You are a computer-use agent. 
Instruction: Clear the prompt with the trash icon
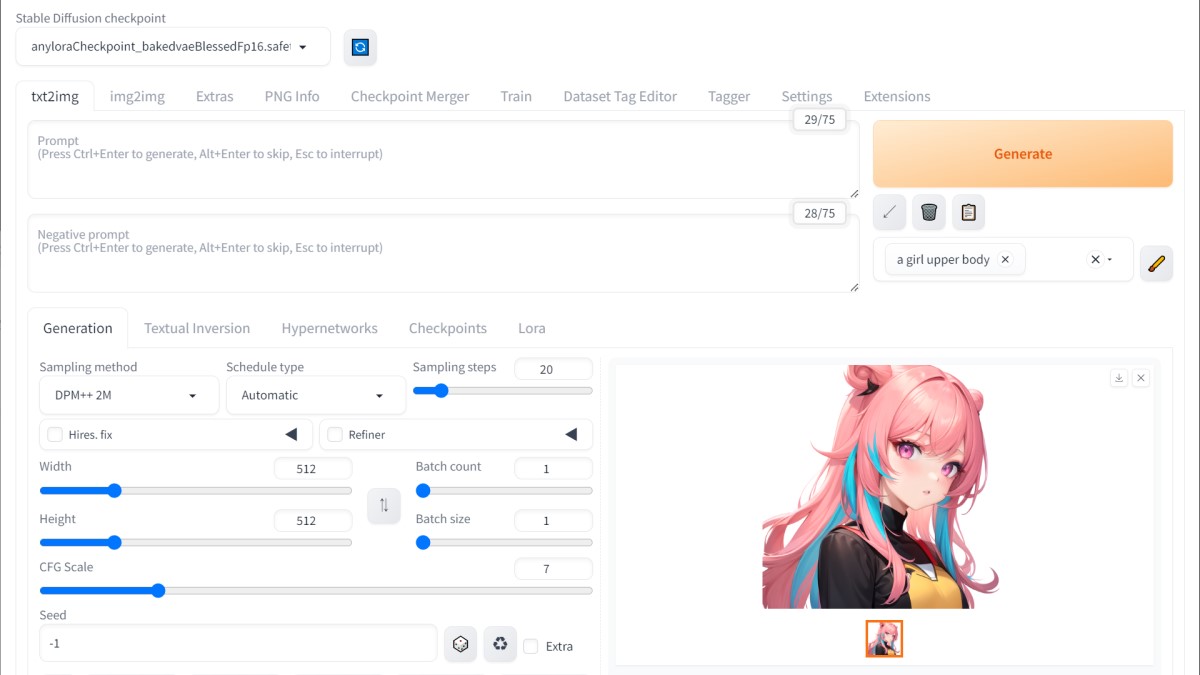tap(929, 212)
